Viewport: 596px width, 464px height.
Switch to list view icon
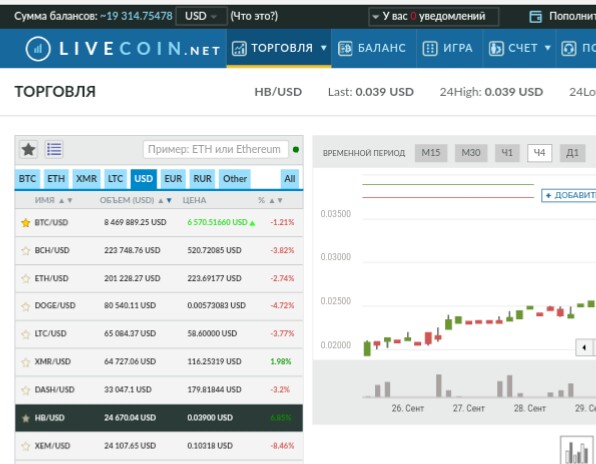point(54,149)
